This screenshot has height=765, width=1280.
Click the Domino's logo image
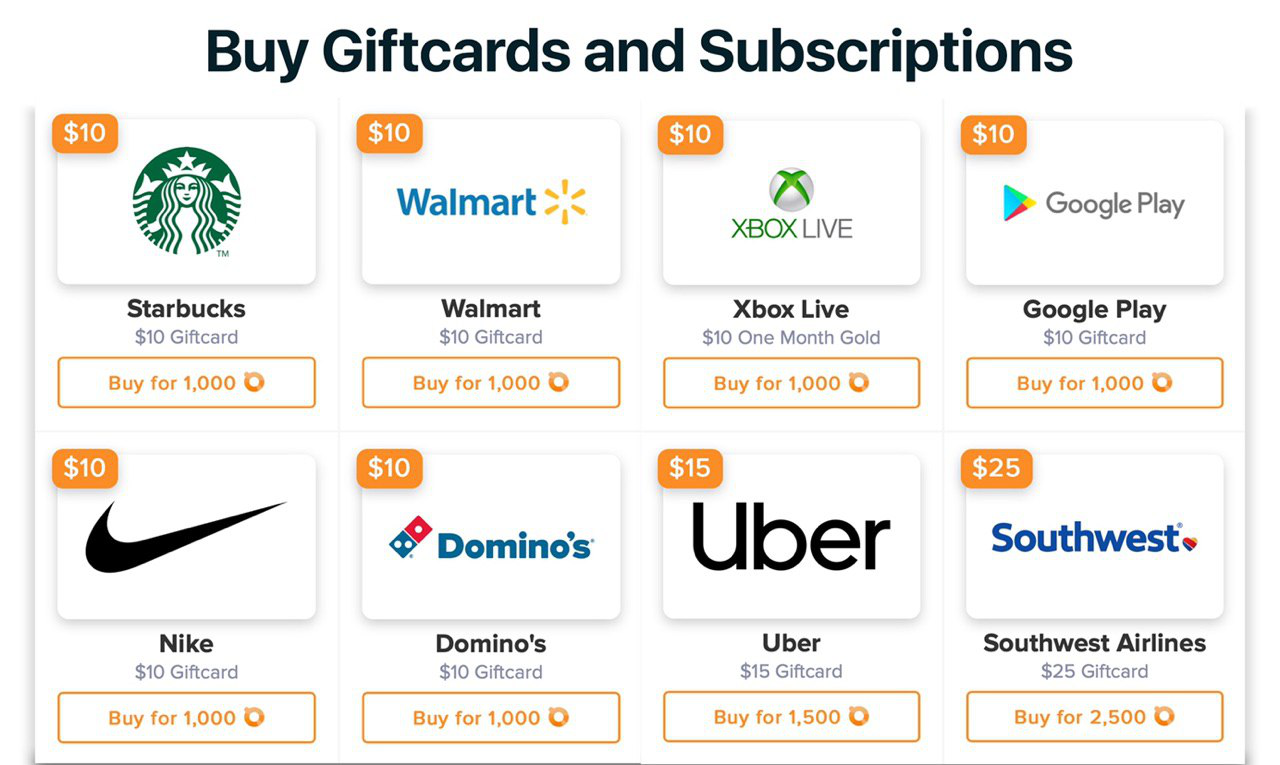click(490, 539)
